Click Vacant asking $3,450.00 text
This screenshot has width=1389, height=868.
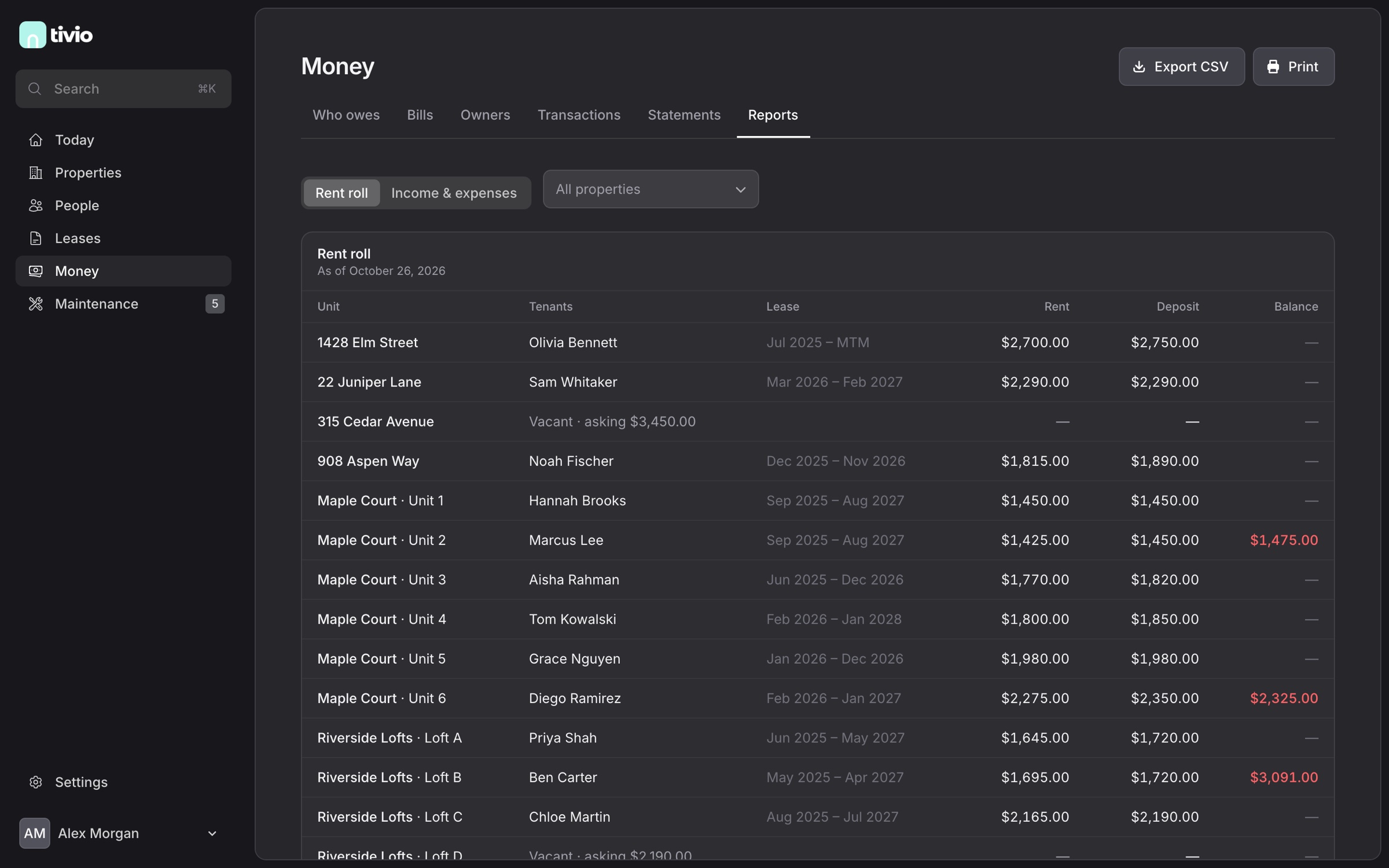click(x=612, y=421)
